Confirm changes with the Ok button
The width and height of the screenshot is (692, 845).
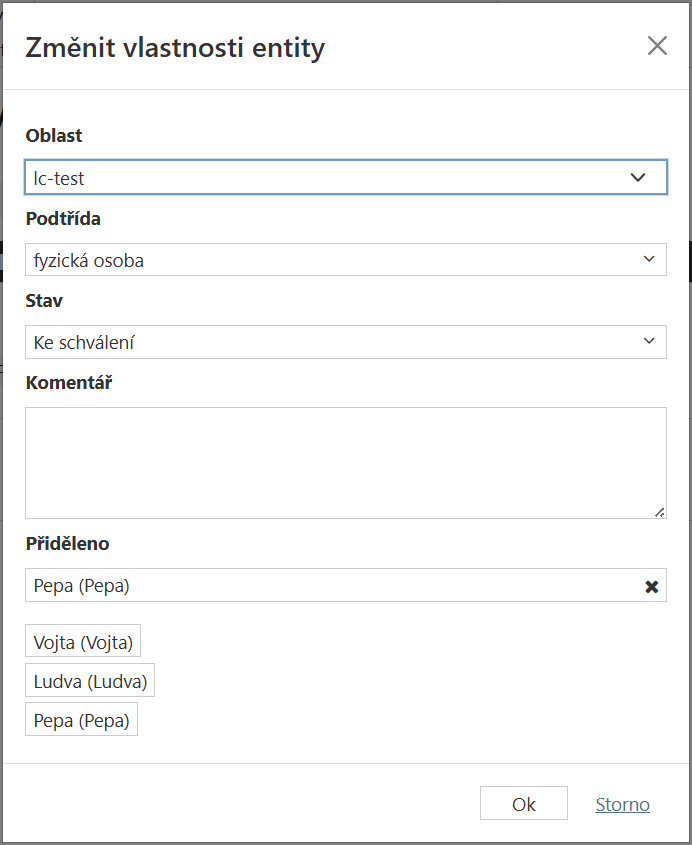(523, 803)
